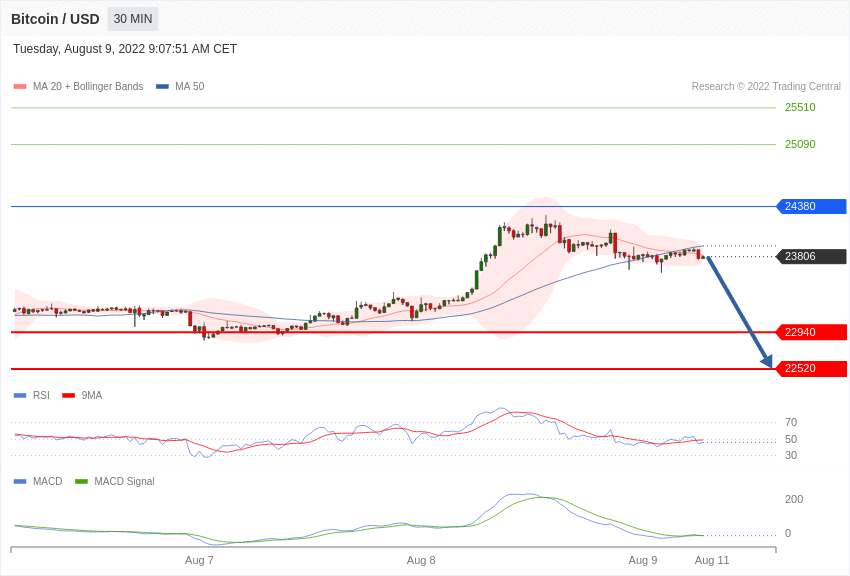Click the MA 50 blue legend swatch

(x=162, y=86)
